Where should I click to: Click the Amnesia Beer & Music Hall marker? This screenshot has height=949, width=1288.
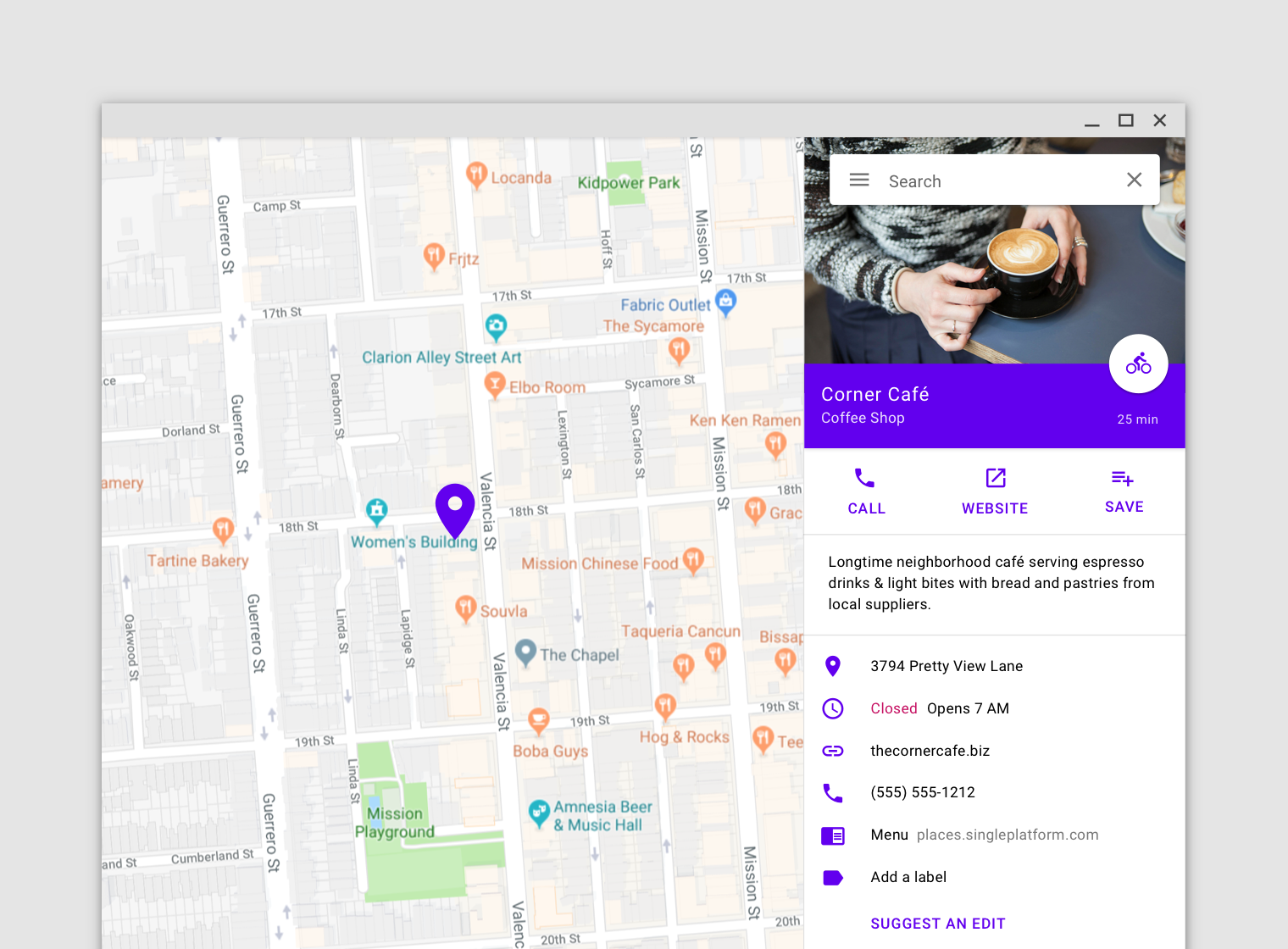click(x=539, y=813)
